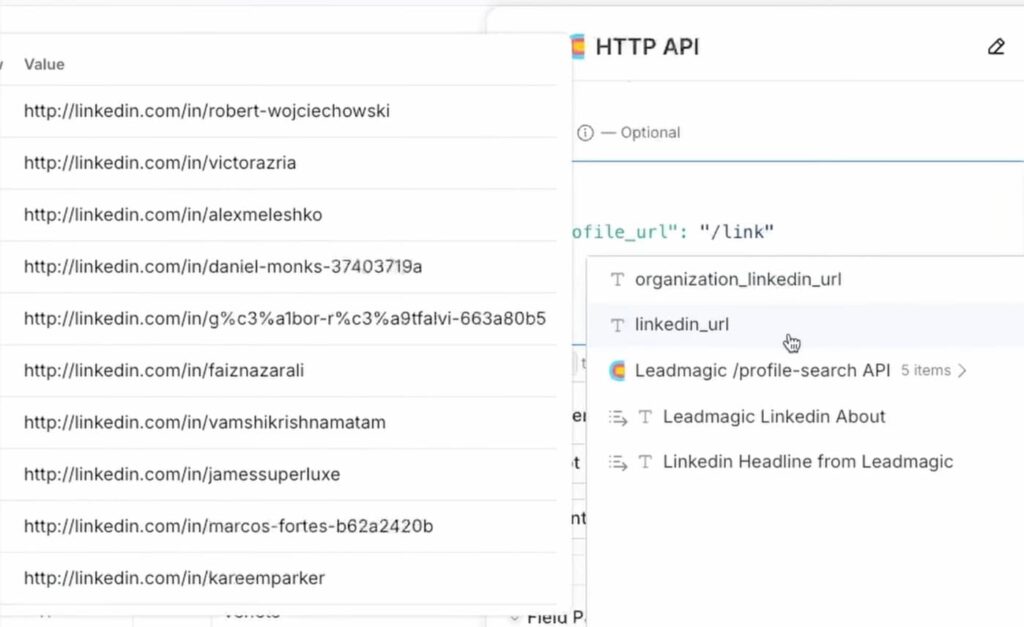
Task: Click the info icon next to Optional
Action: (585, 133)
